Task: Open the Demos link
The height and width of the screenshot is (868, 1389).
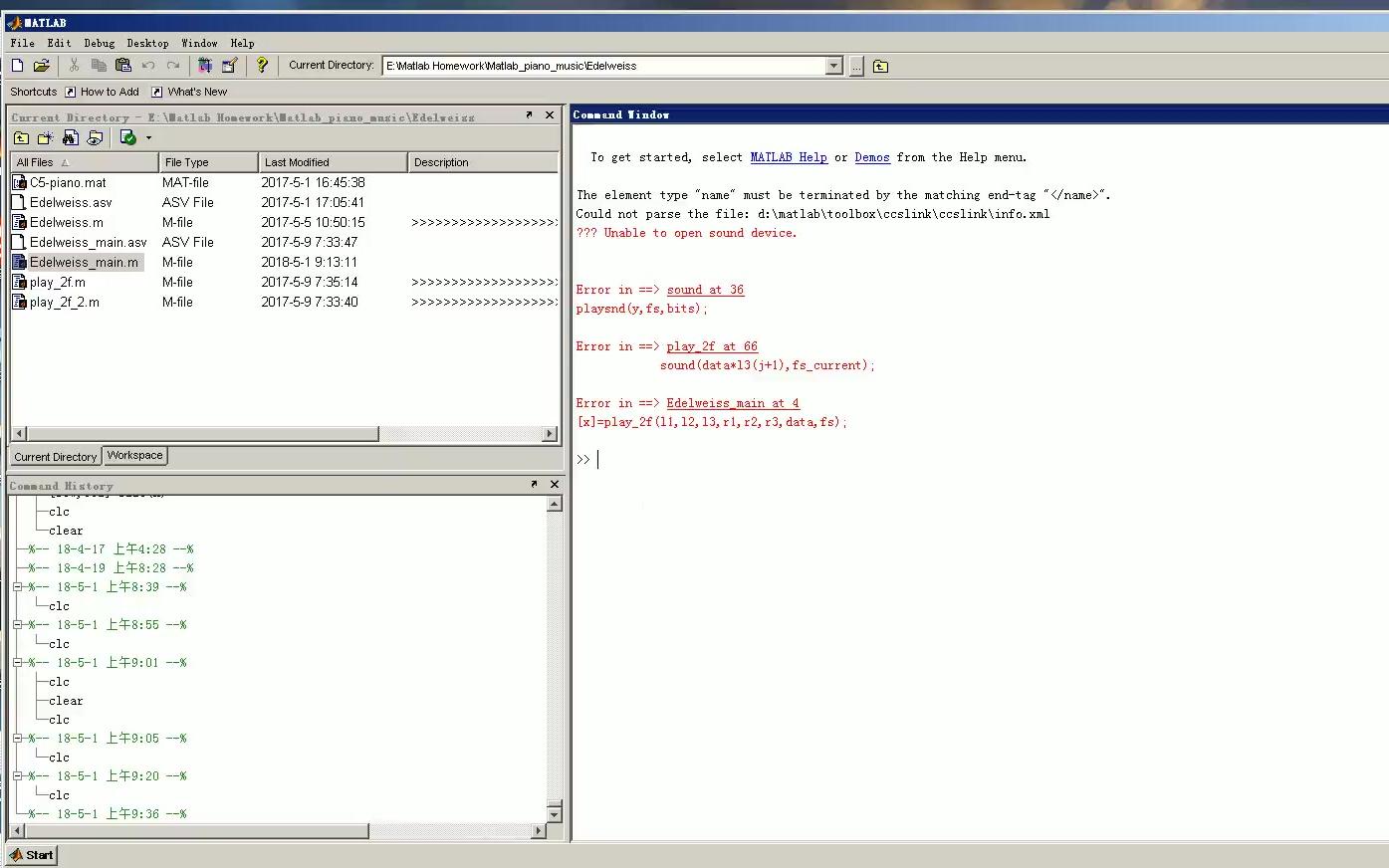Action: [x=872, y=157]
